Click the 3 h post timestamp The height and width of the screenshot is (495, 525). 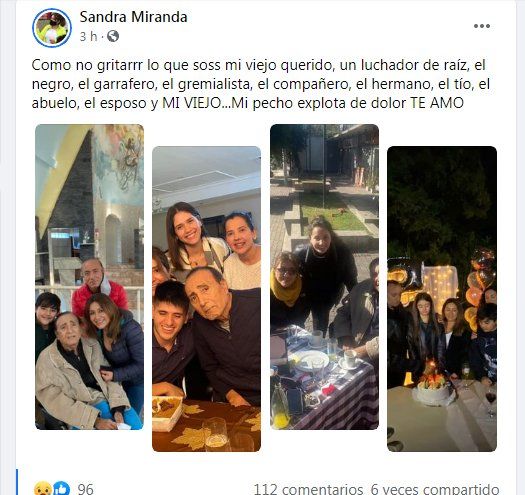(88, 37)
